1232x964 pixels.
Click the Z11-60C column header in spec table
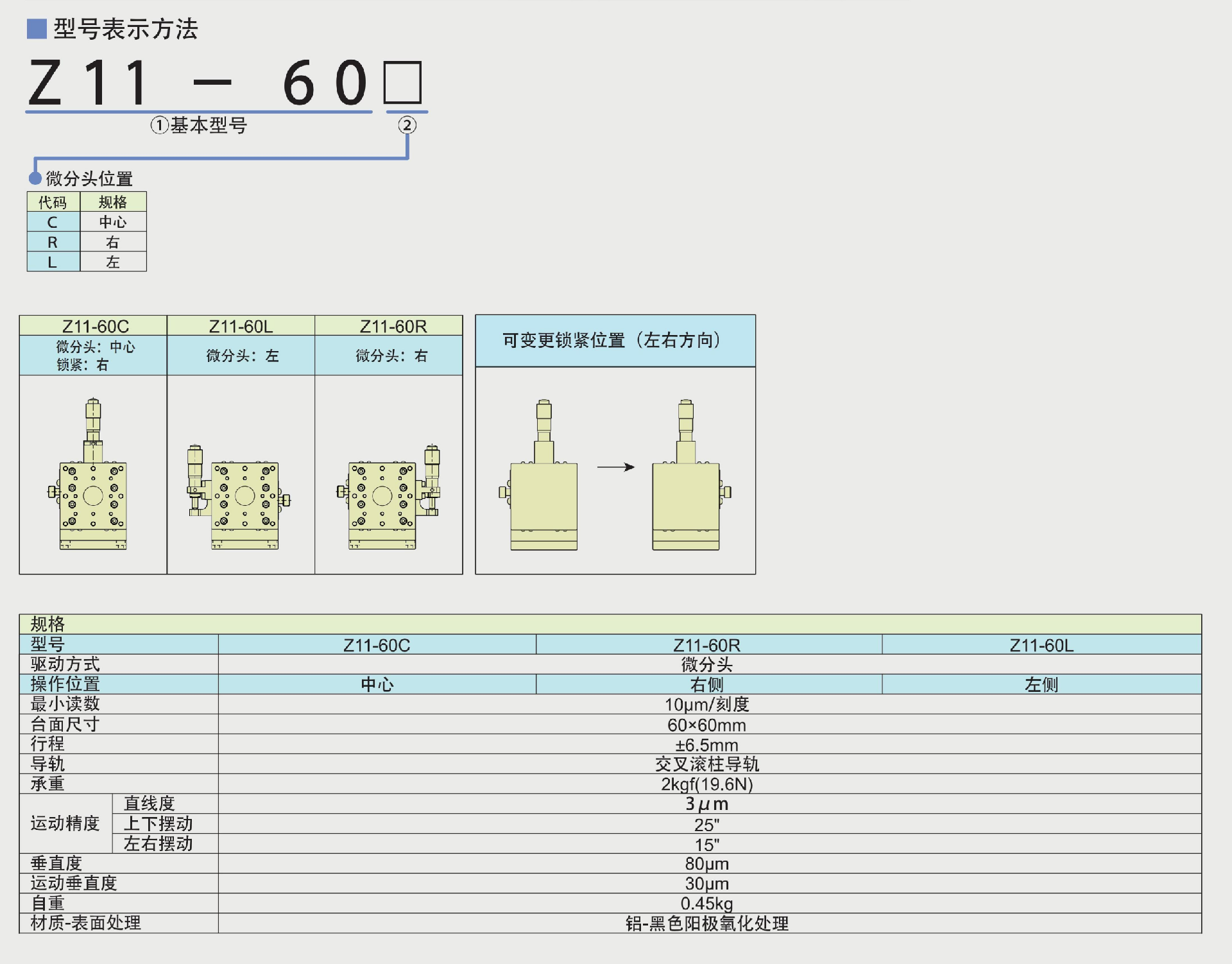[x=377, y=645]
